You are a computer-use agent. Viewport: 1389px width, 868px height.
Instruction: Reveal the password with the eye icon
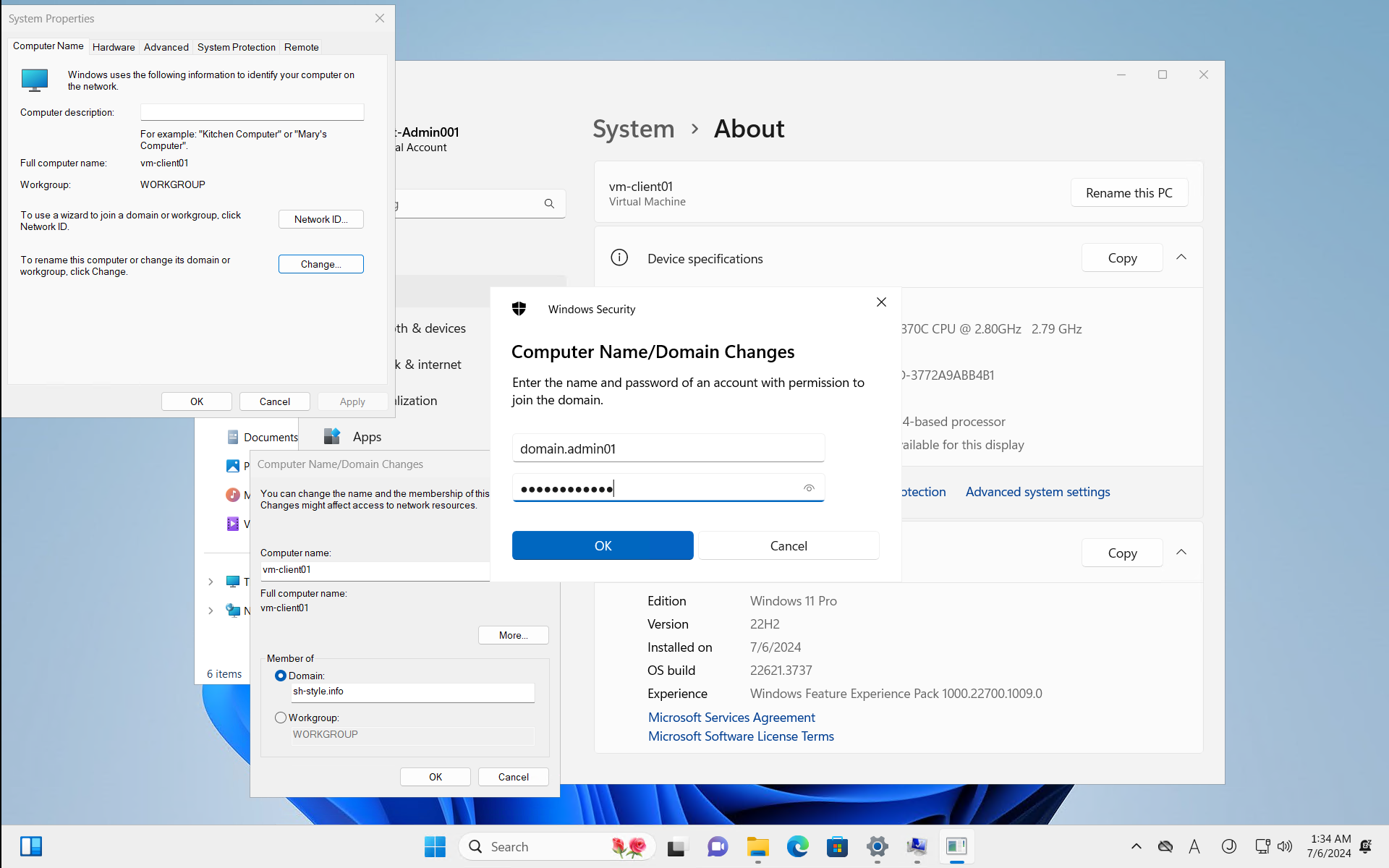809,488
